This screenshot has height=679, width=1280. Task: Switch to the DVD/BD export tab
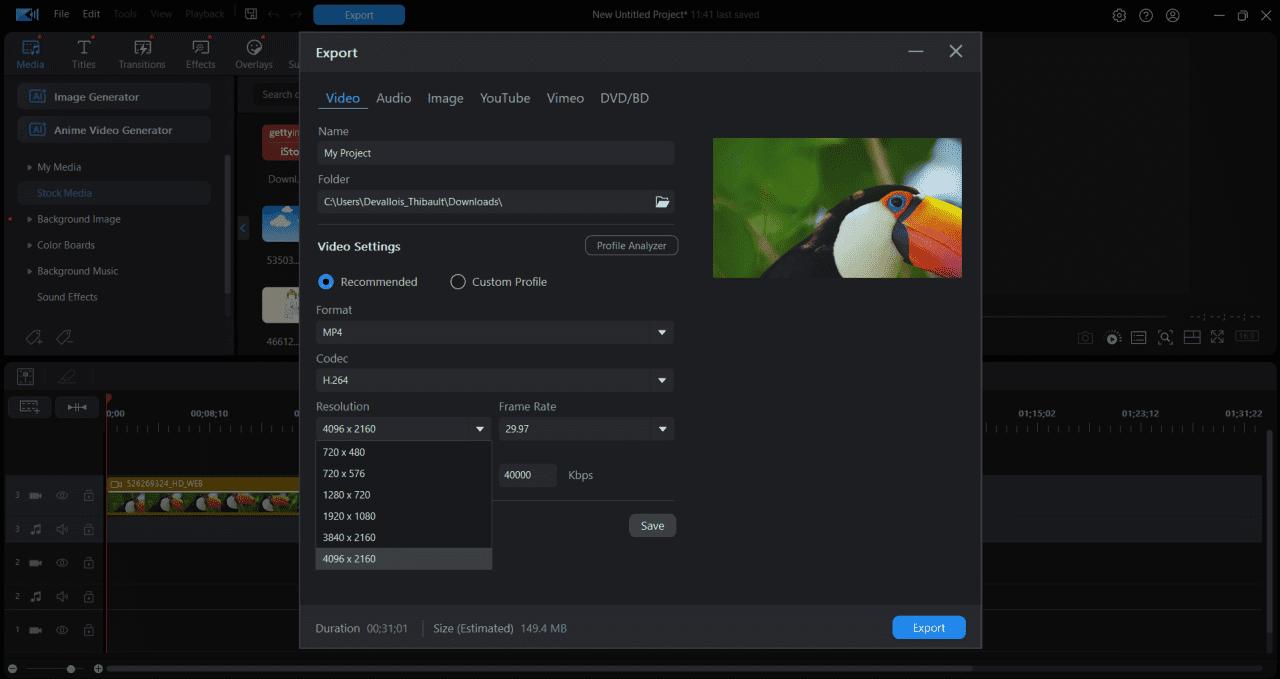(x=624, y=98)
